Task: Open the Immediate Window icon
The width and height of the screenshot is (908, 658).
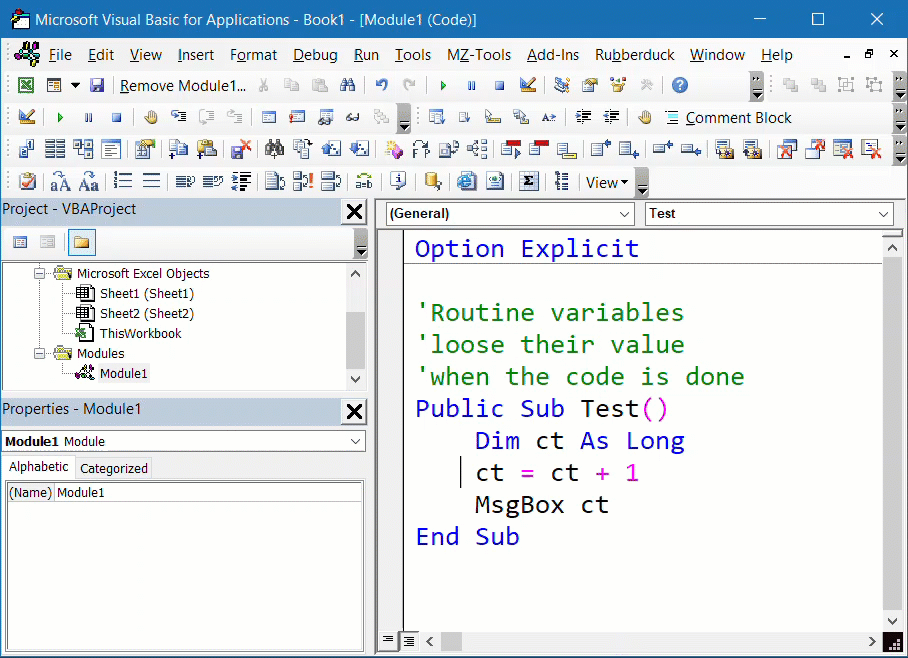Action: (297, 118)
